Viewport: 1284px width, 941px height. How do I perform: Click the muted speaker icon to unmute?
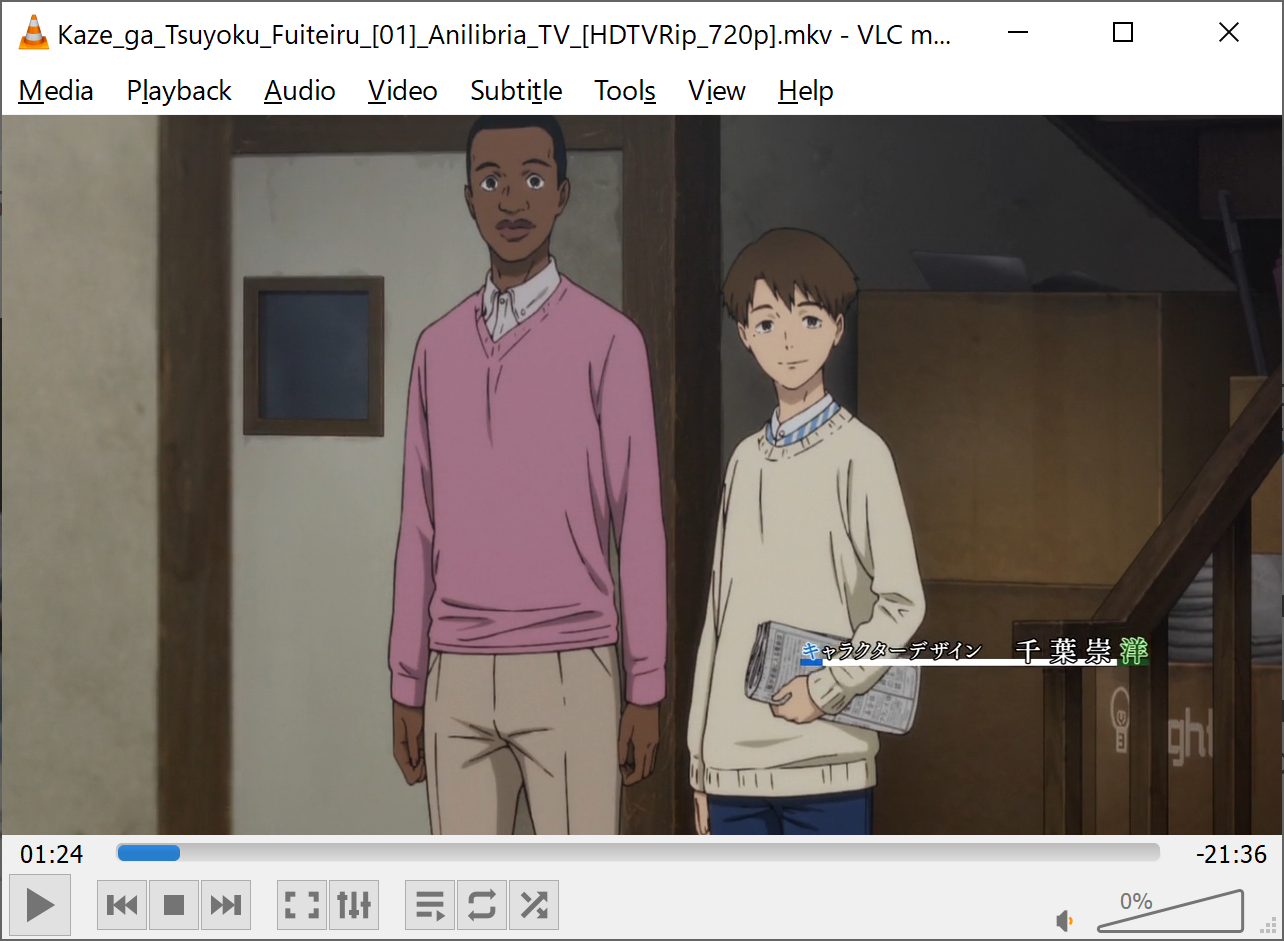1065,921
